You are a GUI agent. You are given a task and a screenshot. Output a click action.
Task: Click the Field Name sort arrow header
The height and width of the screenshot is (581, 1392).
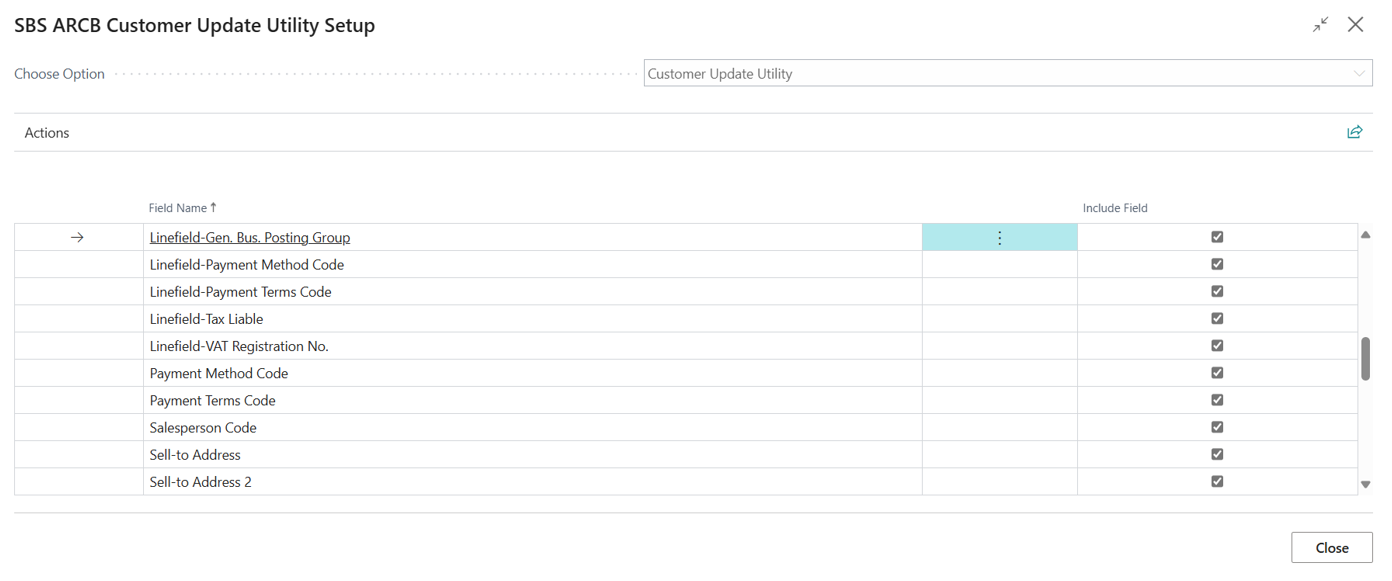(x=182, y=208)
